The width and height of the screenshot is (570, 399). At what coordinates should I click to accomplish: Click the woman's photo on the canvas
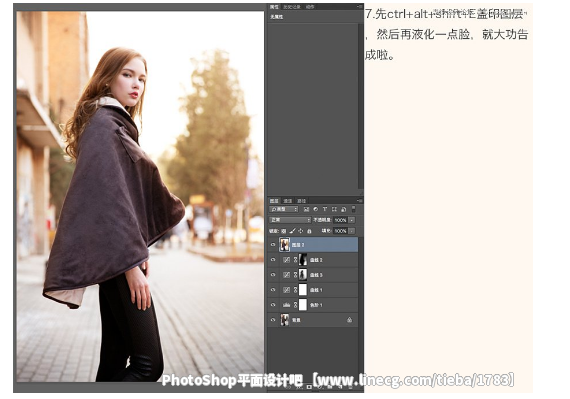[x=140, y=196]
